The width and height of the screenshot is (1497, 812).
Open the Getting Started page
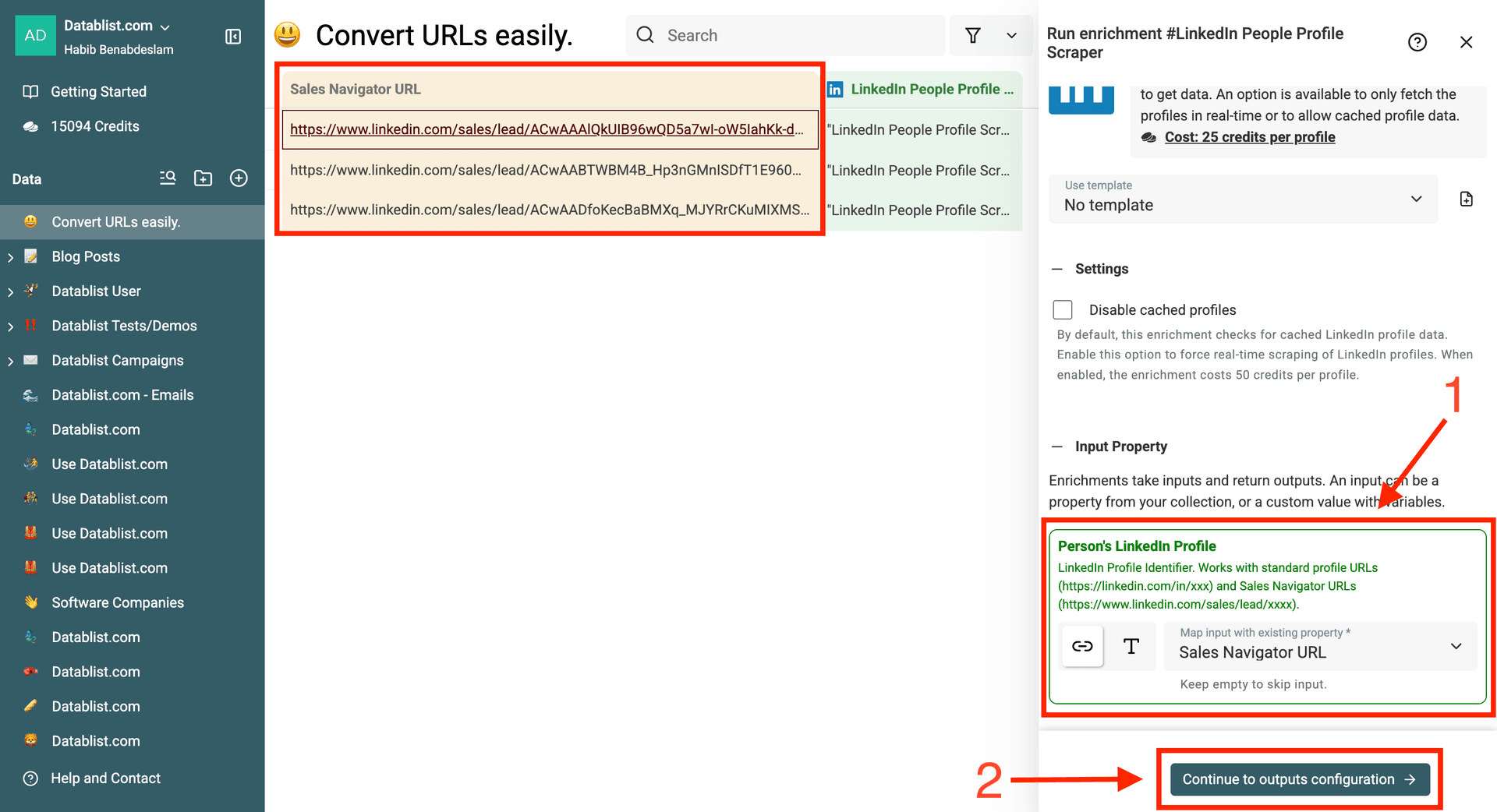[x=97, y=91]
